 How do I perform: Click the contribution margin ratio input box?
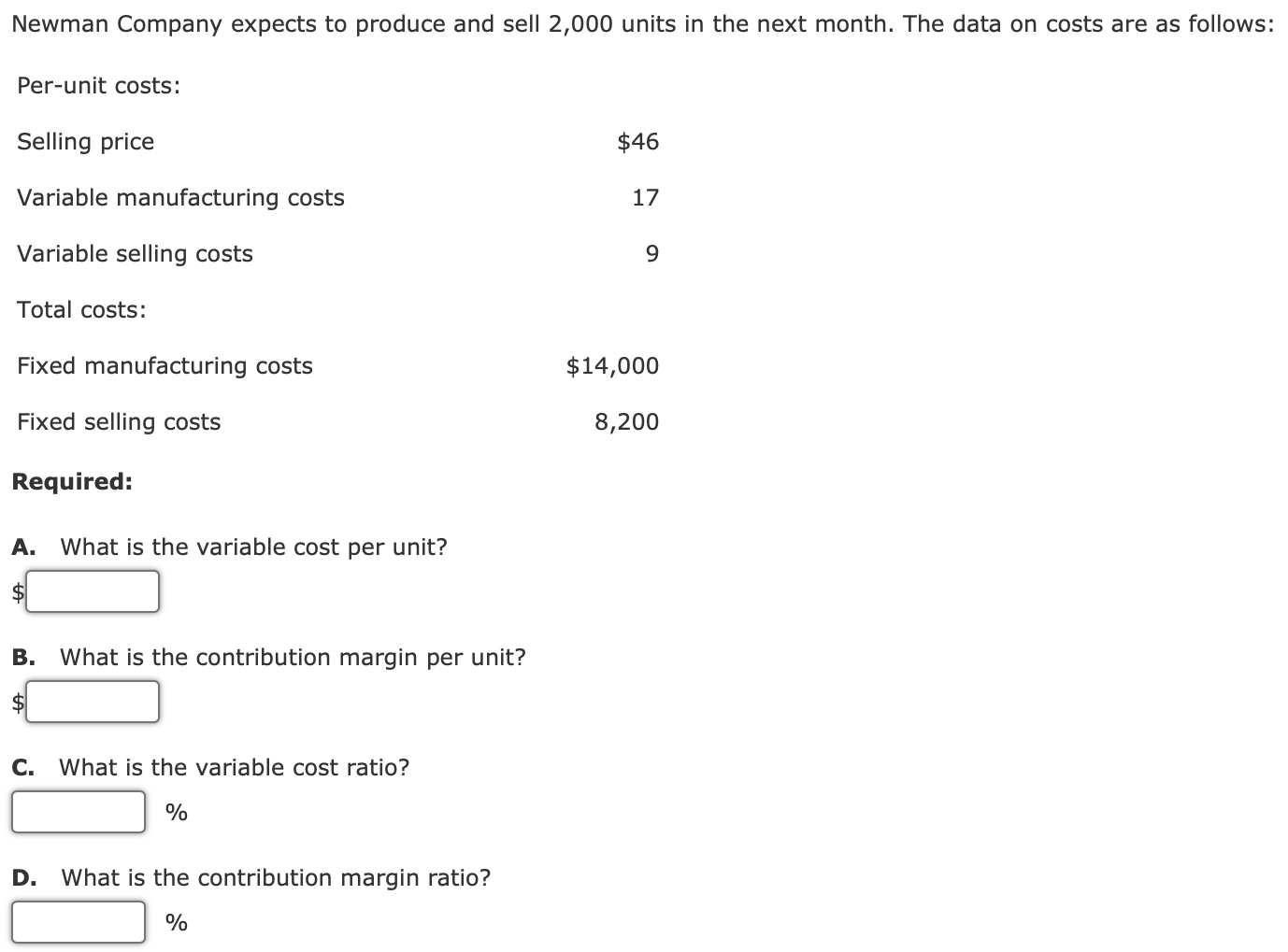pyautogui.click(x=78, y=921)
